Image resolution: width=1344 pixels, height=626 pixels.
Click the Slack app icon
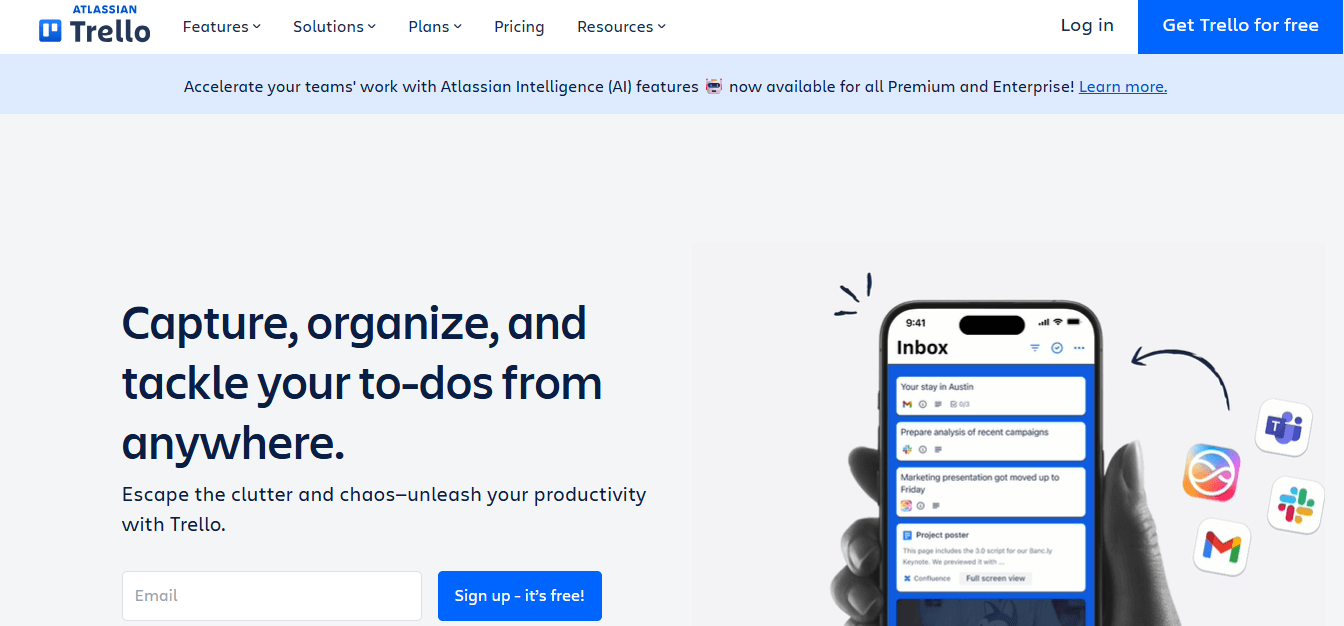click(1295, 504)
